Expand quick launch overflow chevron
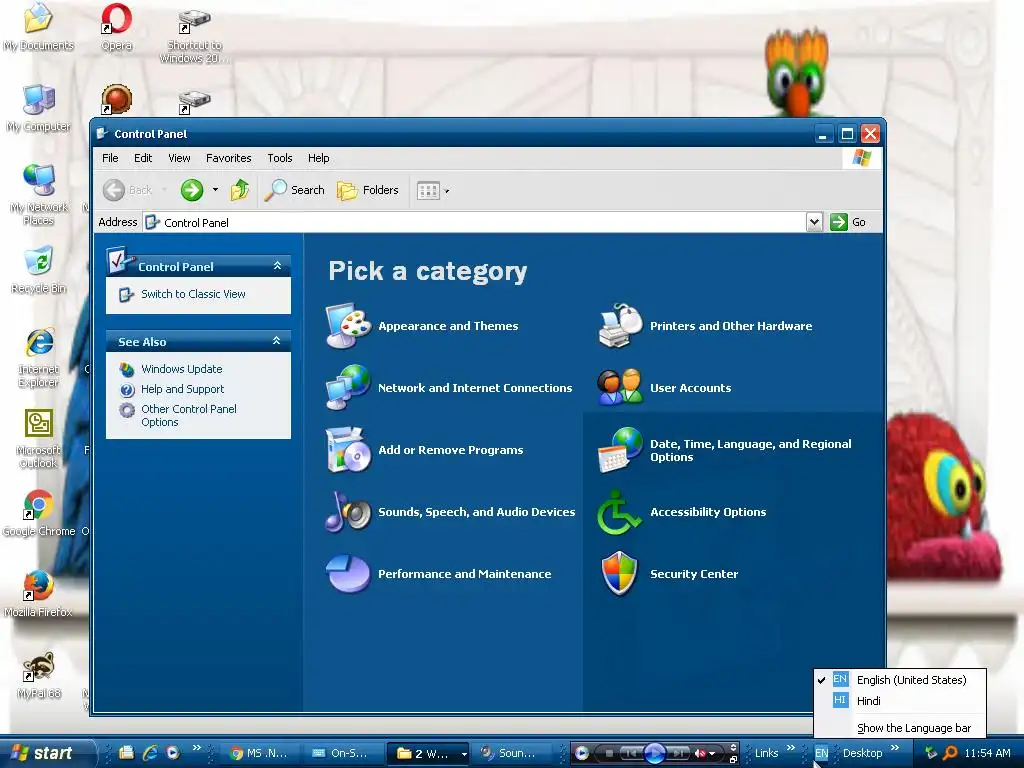 [x=197, y=747]
